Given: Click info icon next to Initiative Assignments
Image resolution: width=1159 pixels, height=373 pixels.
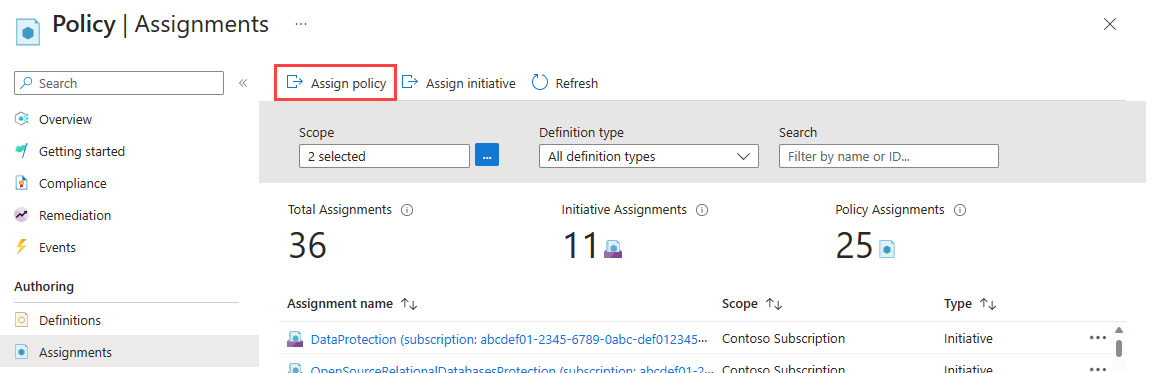Looking at the screenshot, I should coord(702,210).
